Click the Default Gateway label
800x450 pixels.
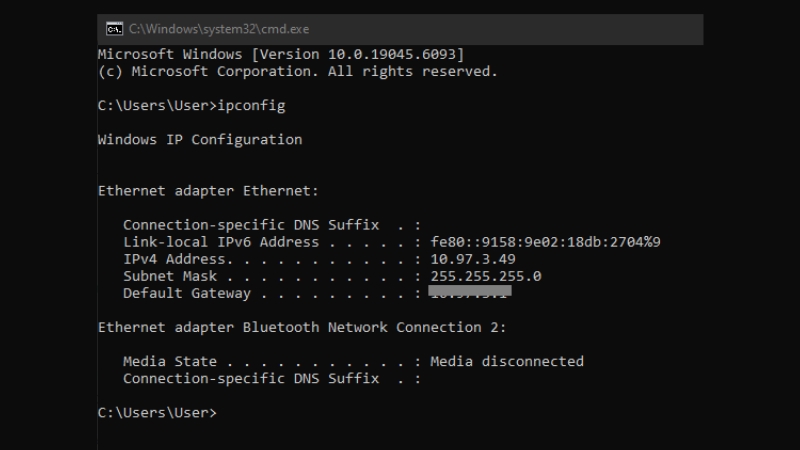[187, 293]
